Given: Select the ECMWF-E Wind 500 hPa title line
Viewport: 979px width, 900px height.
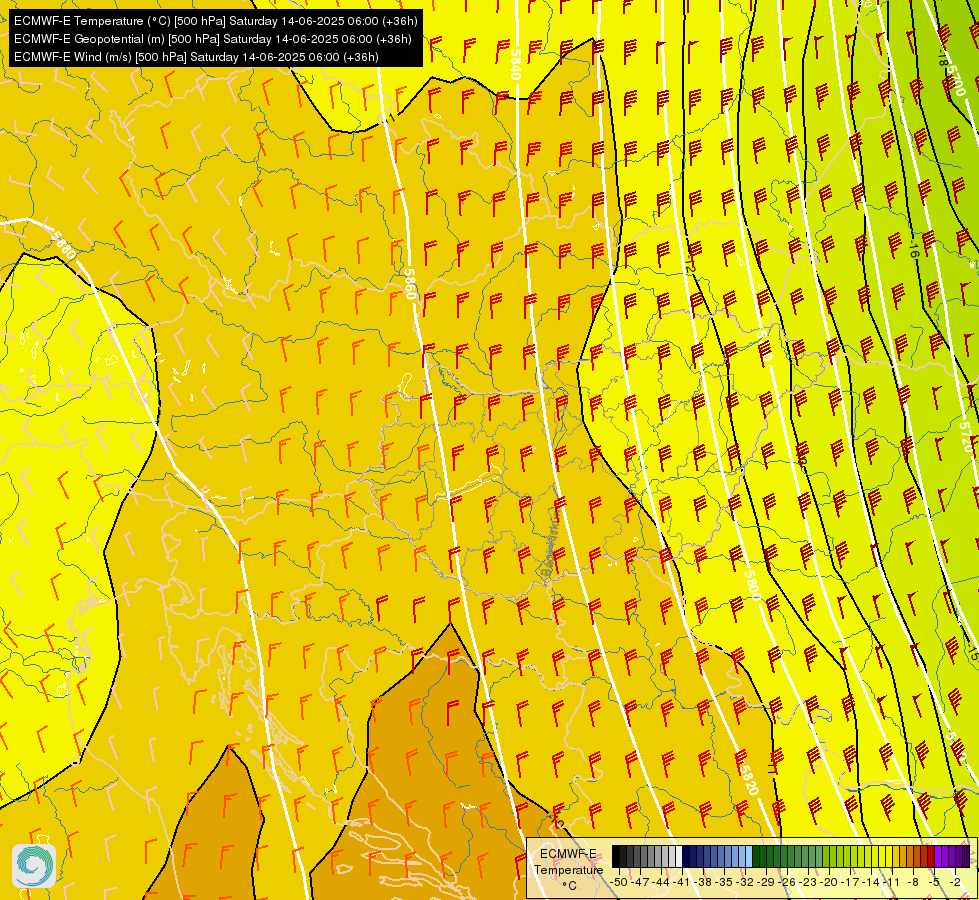Looking at the screenshot, I should click(x=196, y=57).
